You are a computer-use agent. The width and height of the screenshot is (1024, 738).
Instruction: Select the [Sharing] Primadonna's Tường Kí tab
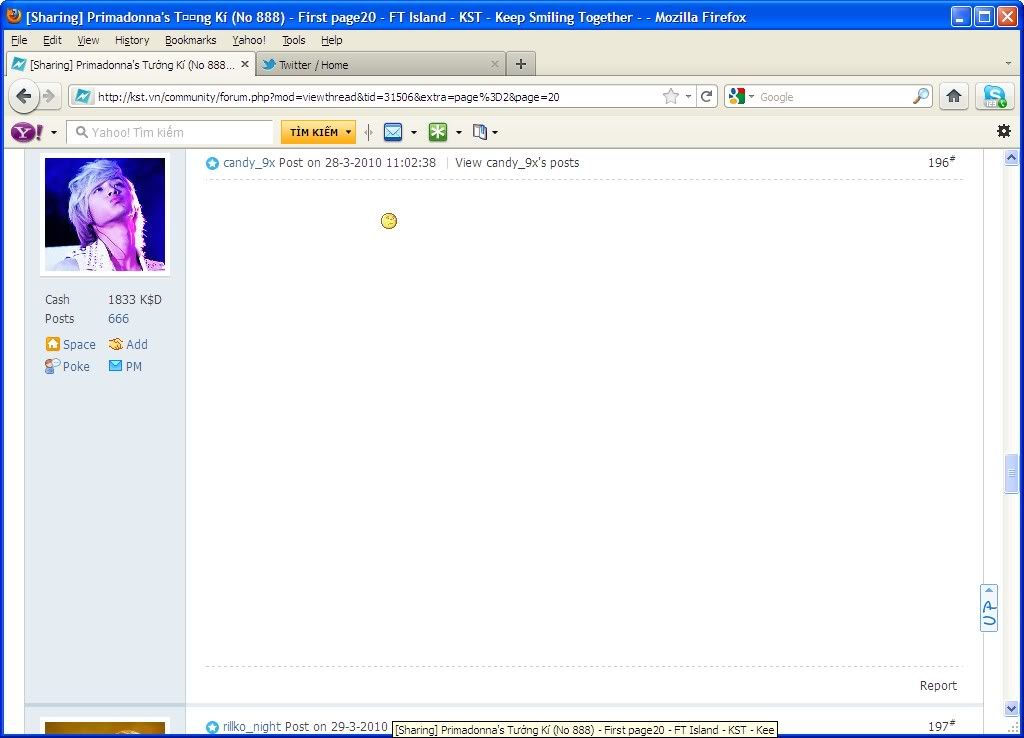[131, 64]
